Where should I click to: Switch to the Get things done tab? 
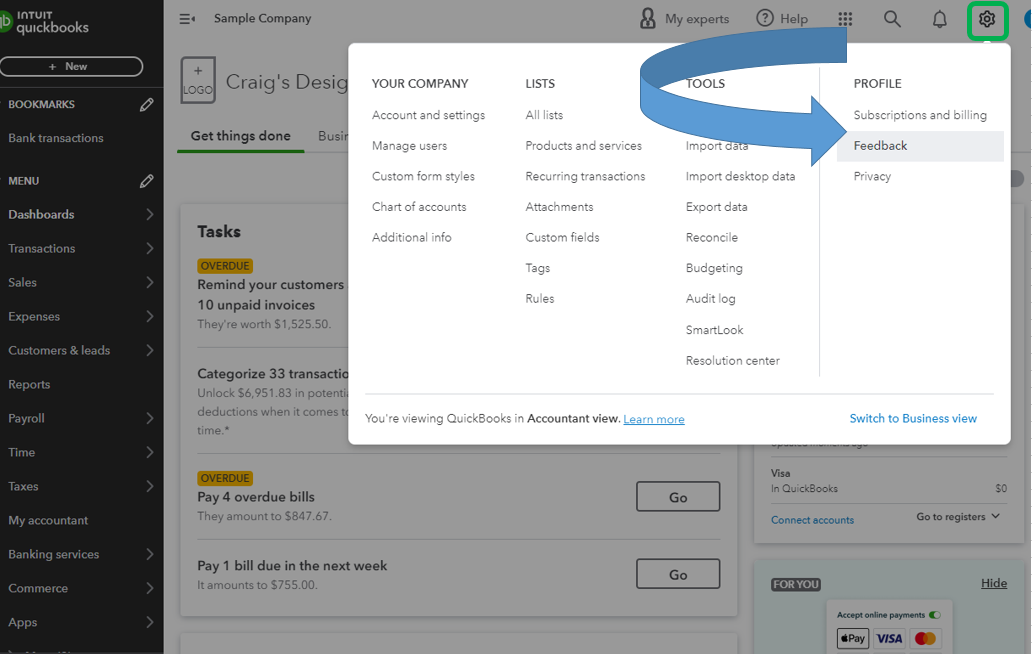(x=240, y=136)
